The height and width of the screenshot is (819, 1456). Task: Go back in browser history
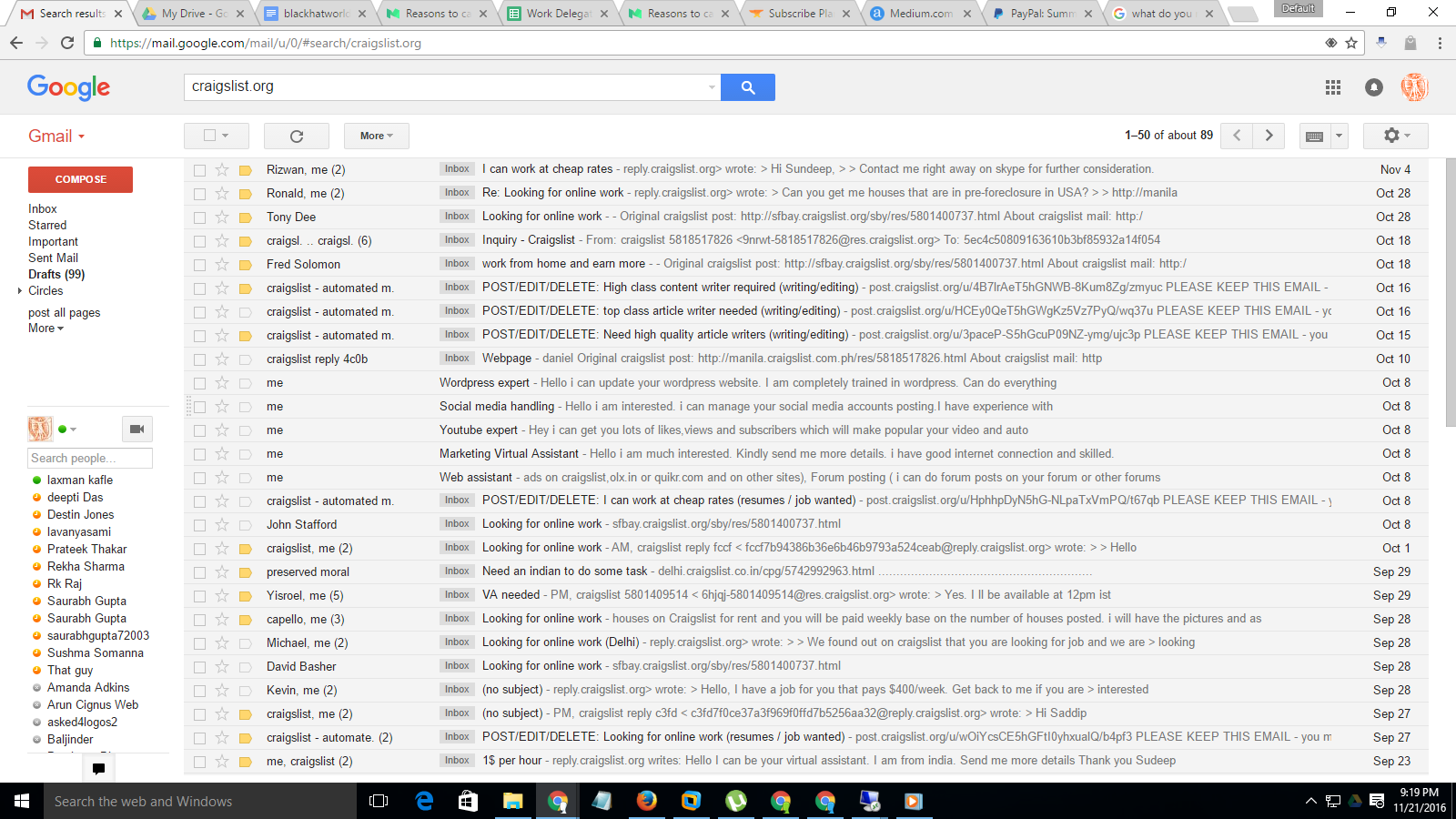pos(16,43)
